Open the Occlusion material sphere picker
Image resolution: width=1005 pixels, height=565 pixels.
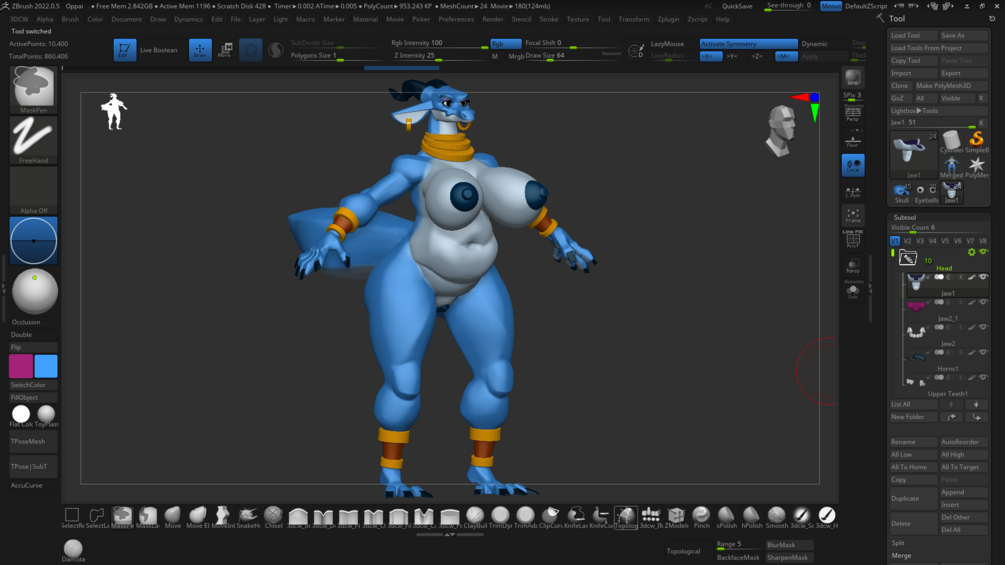click(x=35, y=291)
